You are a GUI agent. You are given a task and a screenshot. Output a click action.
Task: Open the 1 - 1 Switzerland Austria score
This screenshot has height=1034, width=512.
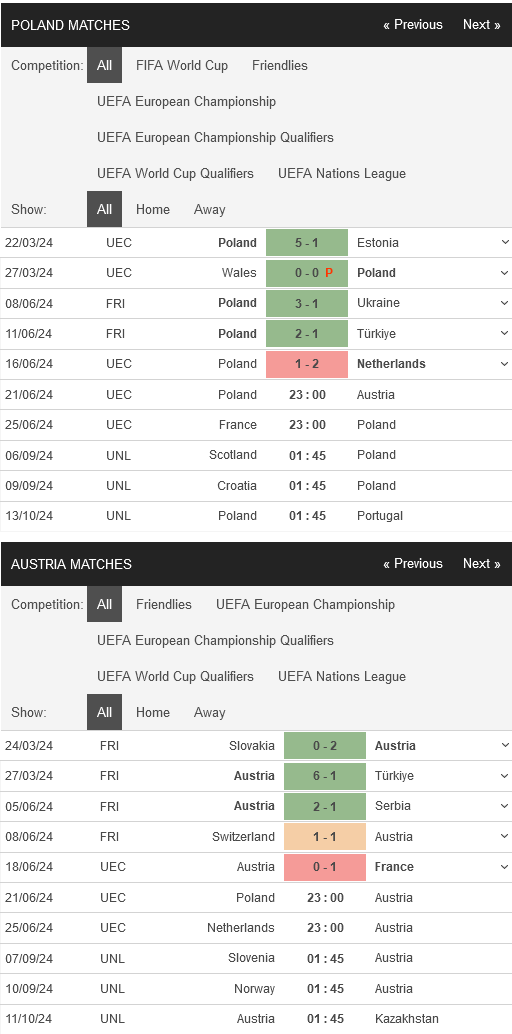pos(325,836)
